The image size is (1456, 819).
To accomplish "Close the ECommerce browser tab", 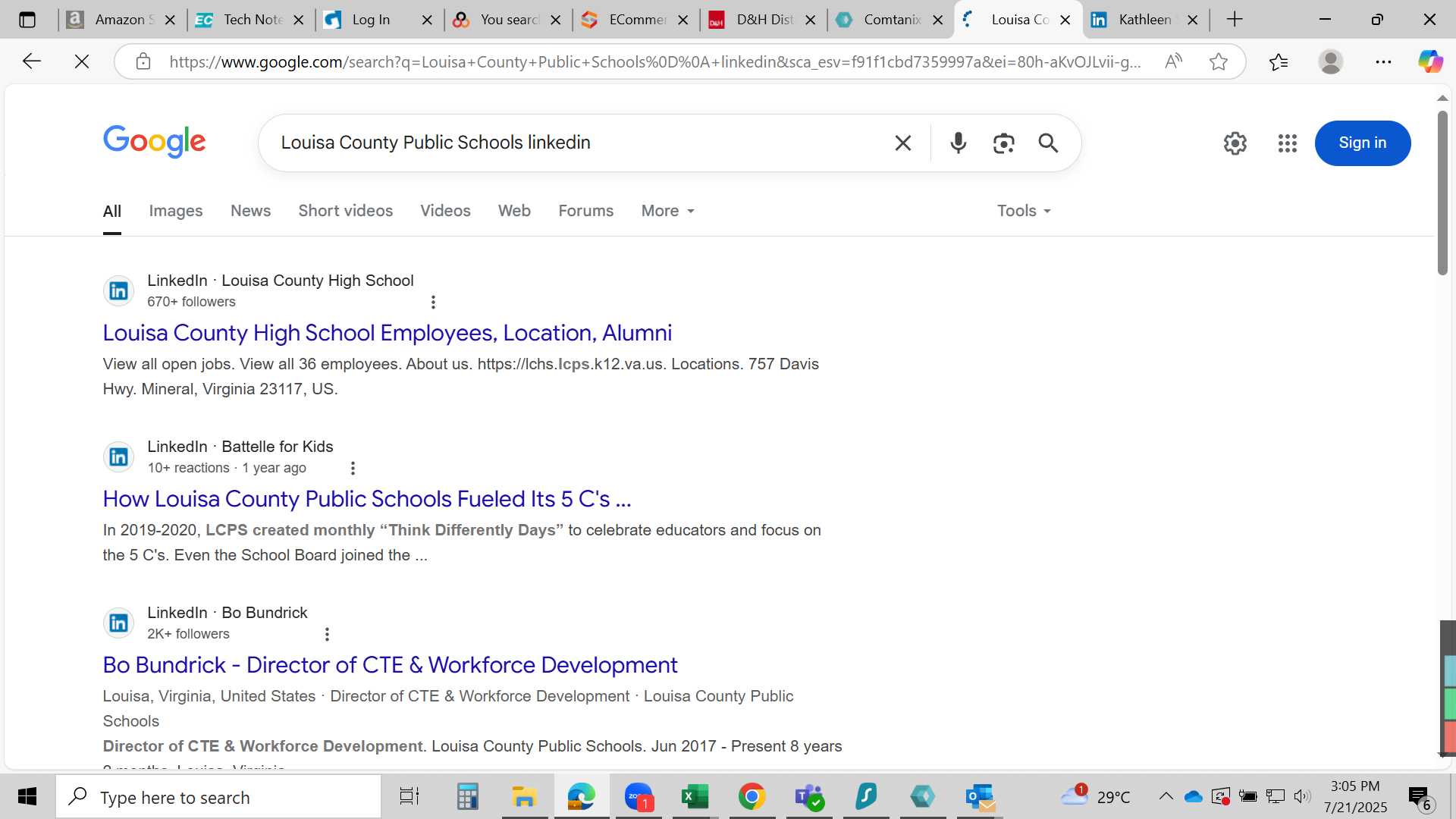I will point(683,20).
